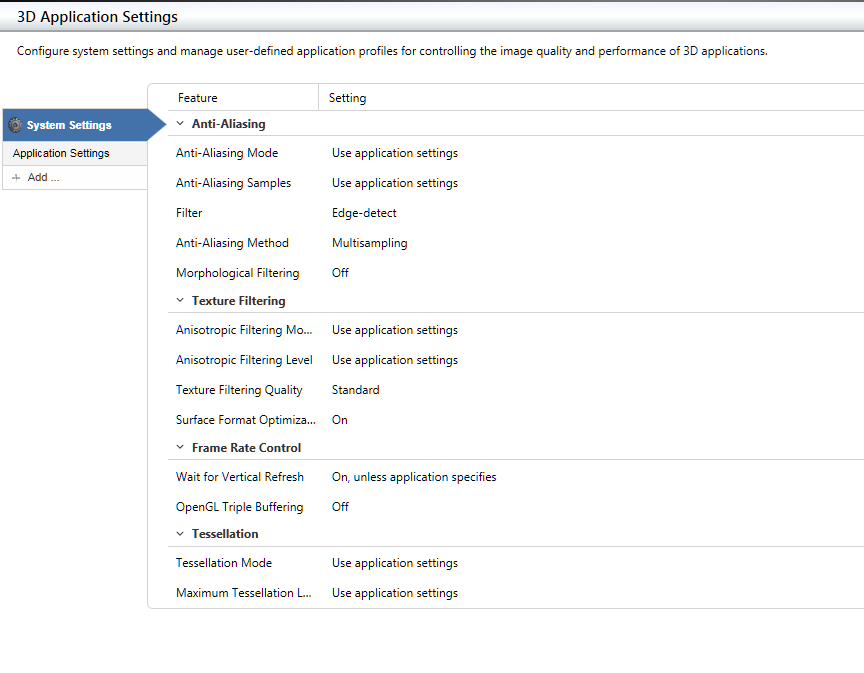Collapse the Tessellation section
864x673 pixels.
180,534
